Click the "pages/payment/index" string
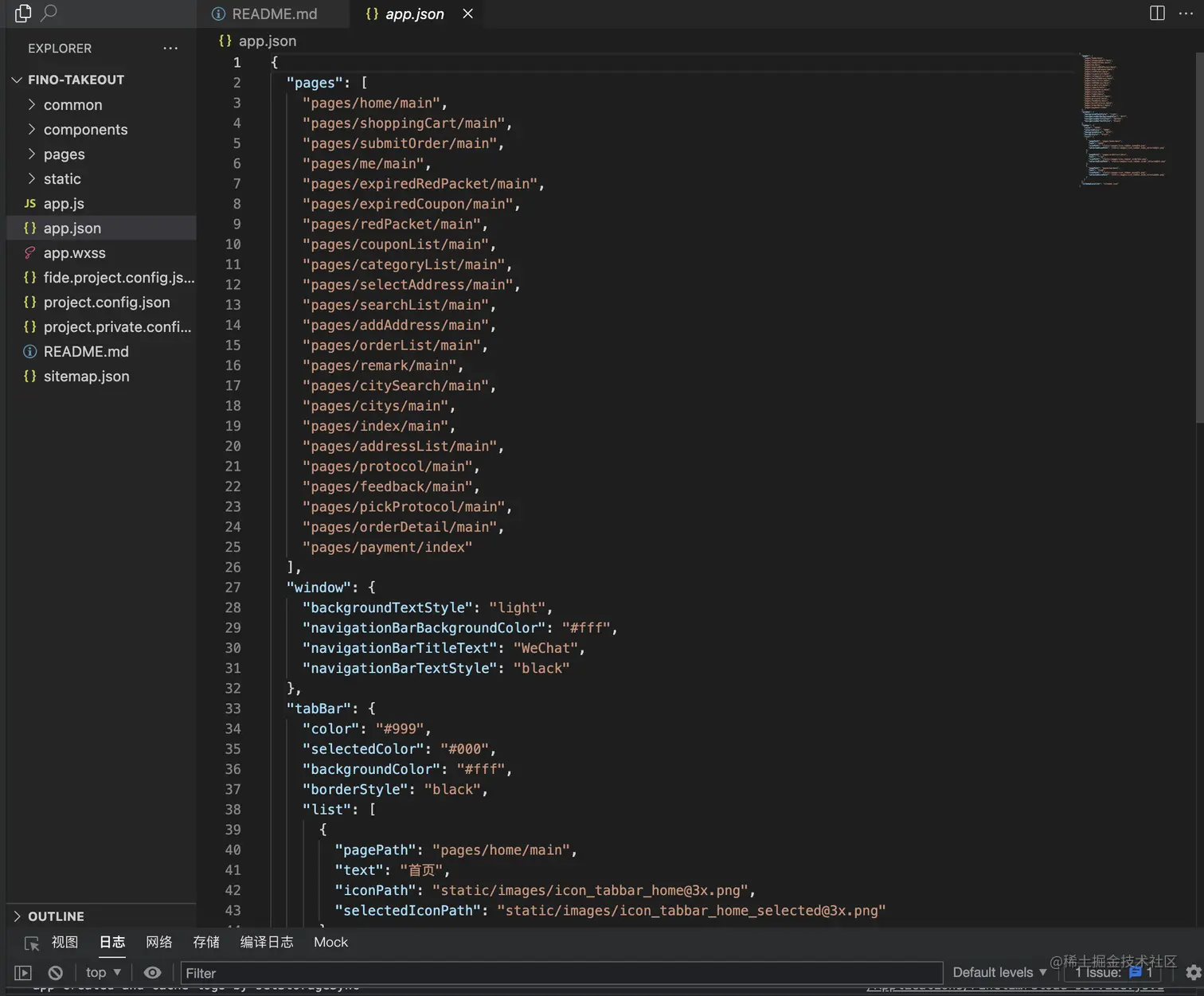 coord(388,548)
